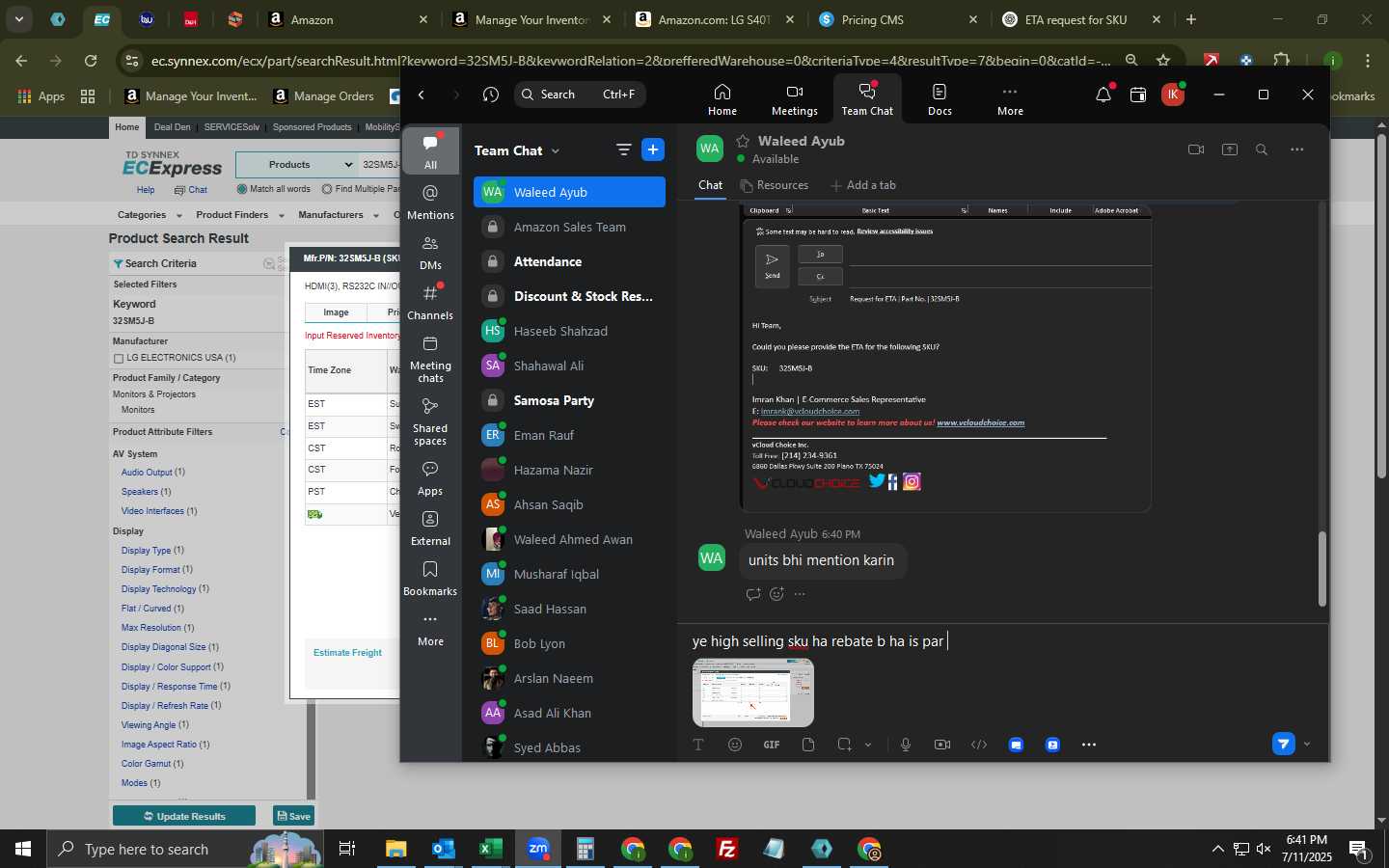
Task: Click blue send message button
Action: coord(1283,744)
